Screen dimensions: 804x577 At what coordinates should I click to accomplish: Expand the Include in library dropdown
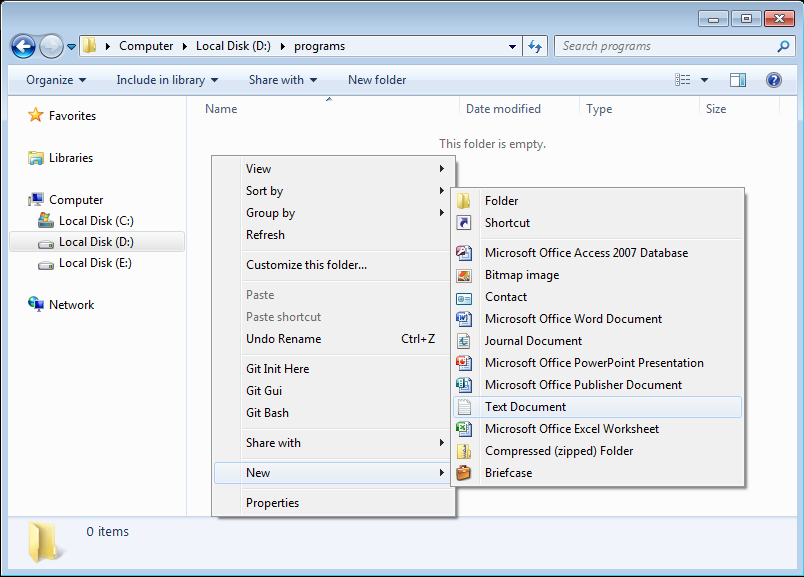[167, 80]
